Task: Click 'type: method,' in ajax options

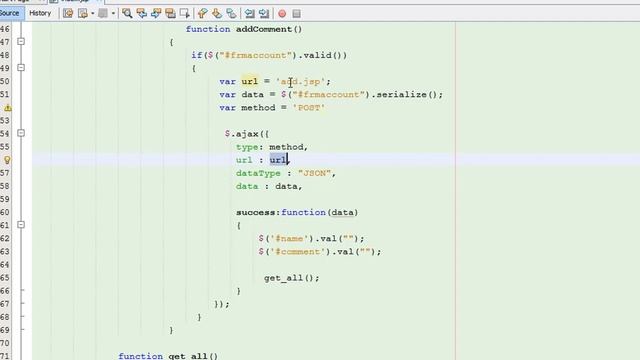Action: [272, 147]
